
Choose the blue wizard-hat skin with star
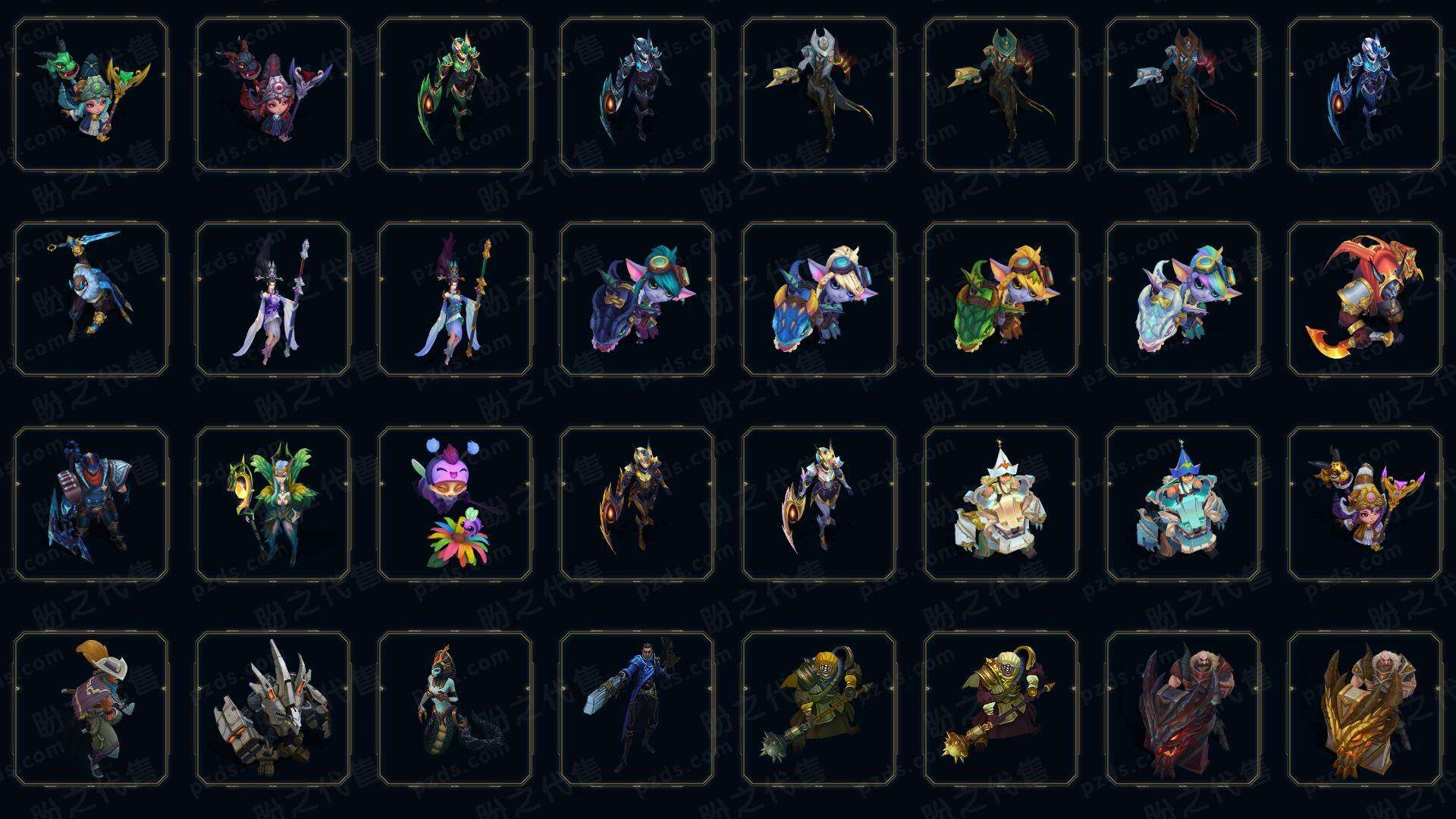click(x=1183, y=504)
